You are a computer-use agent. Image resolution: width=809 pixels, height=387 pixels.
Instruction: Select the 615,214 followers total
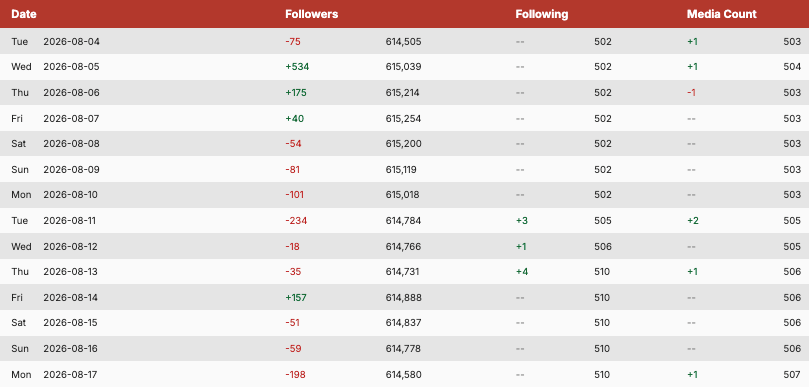point(402,93)
